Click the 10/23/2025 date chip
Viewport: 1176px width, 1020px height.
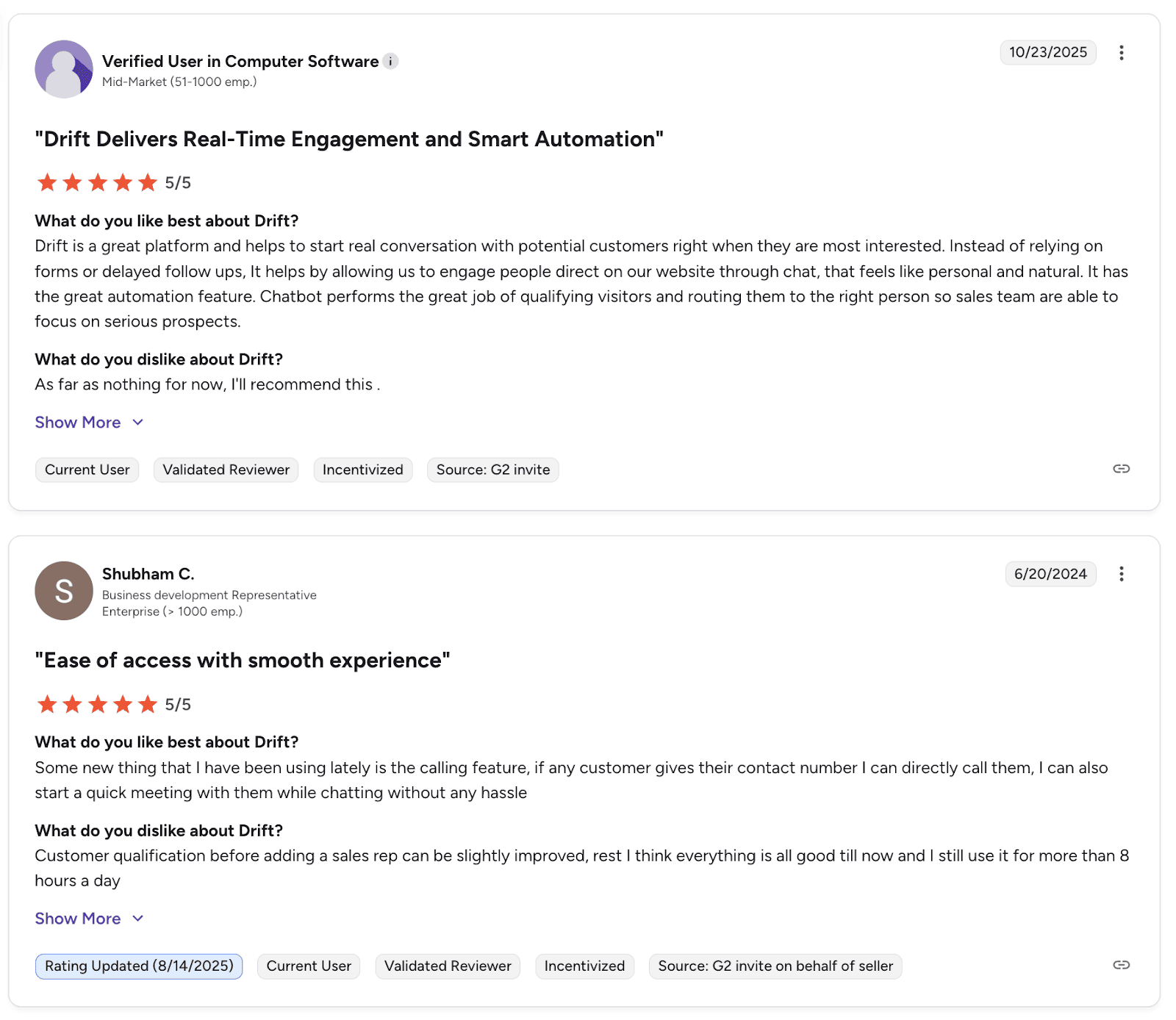point(1048,52)
